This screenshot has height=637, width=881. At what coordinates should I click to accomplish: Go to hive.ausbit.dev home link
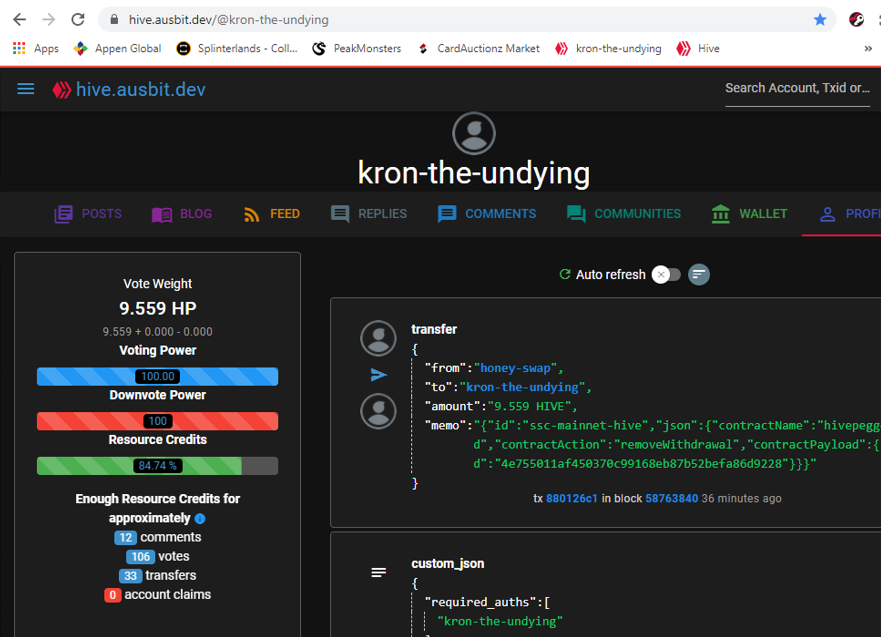[140, 90]
